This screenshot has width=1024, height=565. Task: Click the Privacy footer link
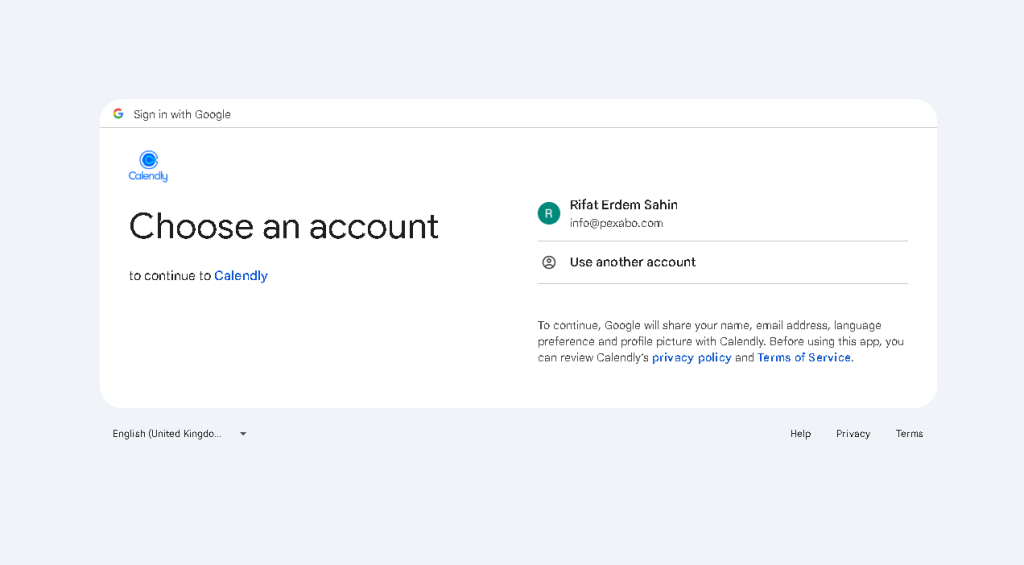(853, 434)
